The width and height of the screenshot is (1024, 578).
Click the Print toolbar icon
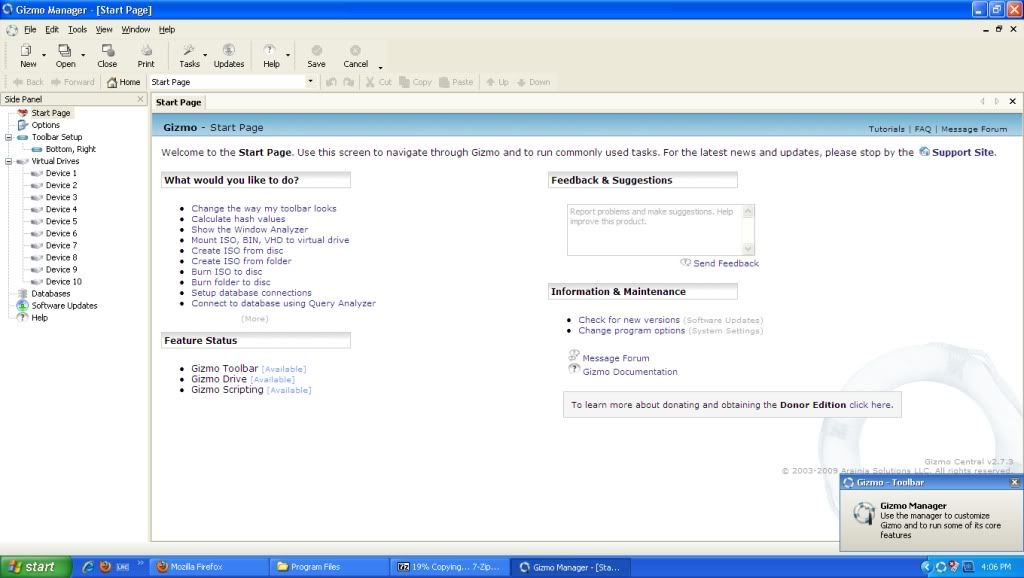tap(146, 56)
